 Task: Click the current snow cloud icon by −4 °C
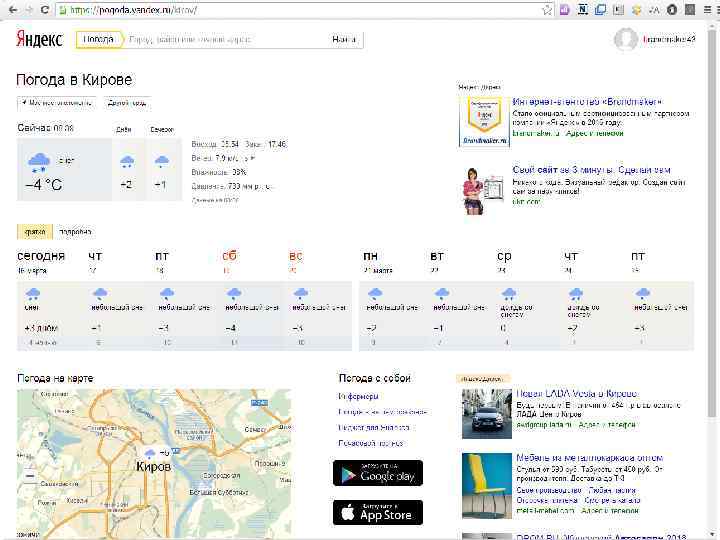click(39, 162)
